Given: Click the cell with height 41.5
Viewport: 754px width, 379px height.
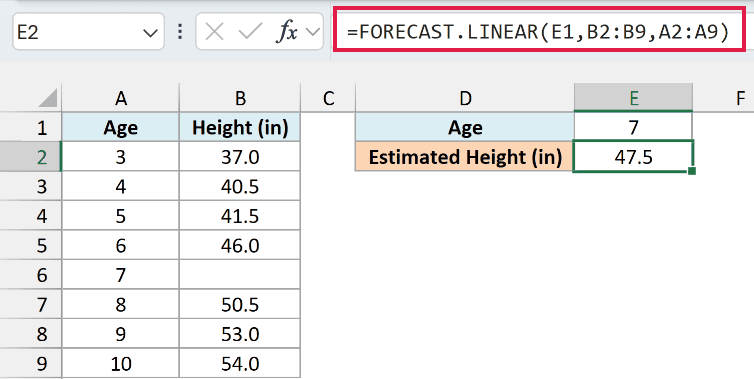Looking at the screenshot, I should point(240,216).
